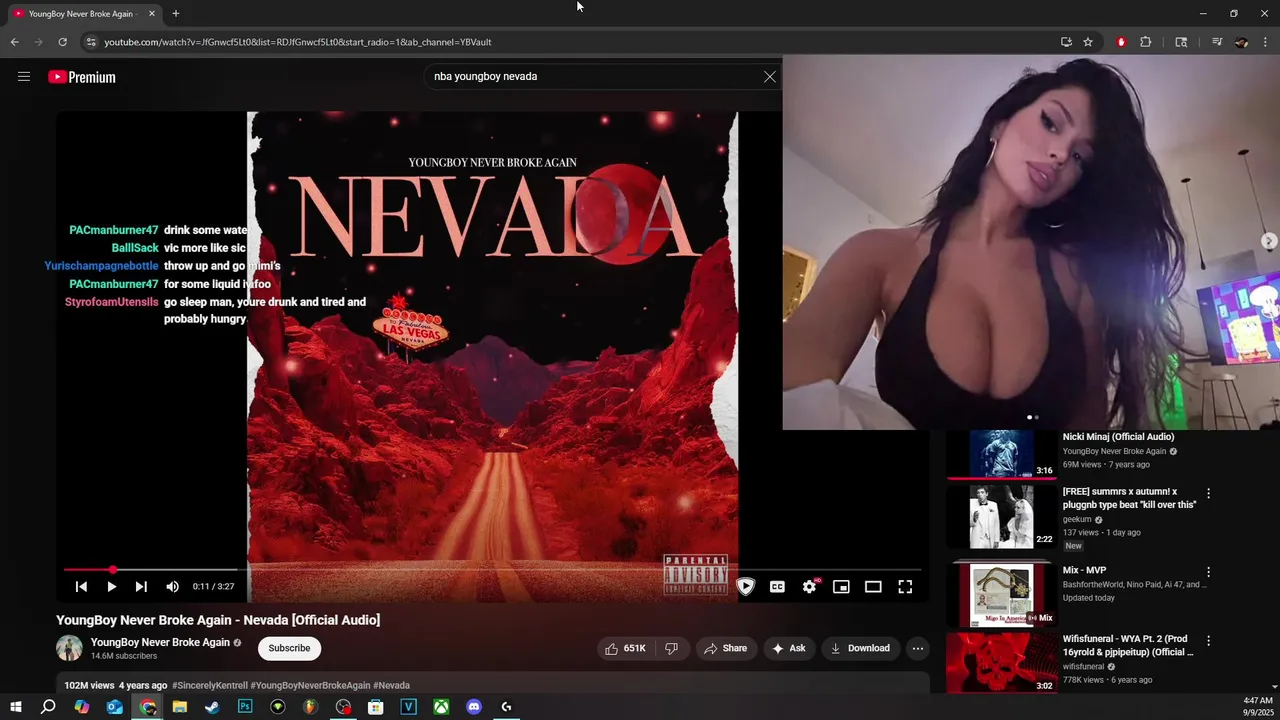
Task: Open video settings gear icon
Action: (809, 587)
